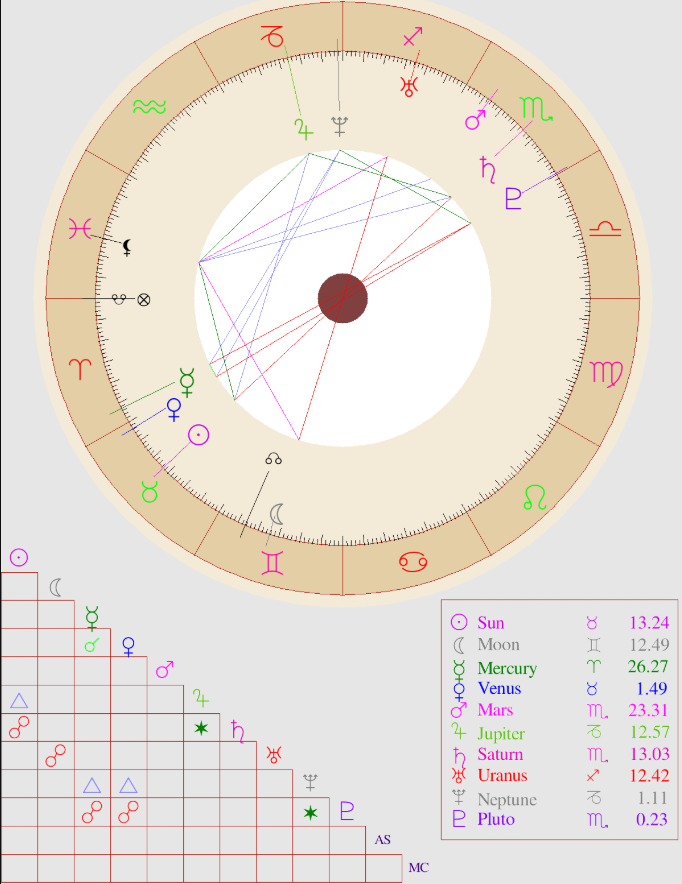Screen dimensions: 682x884
Task: Select the Neptune-Pluto sextile star
Action: click(311, 812)
